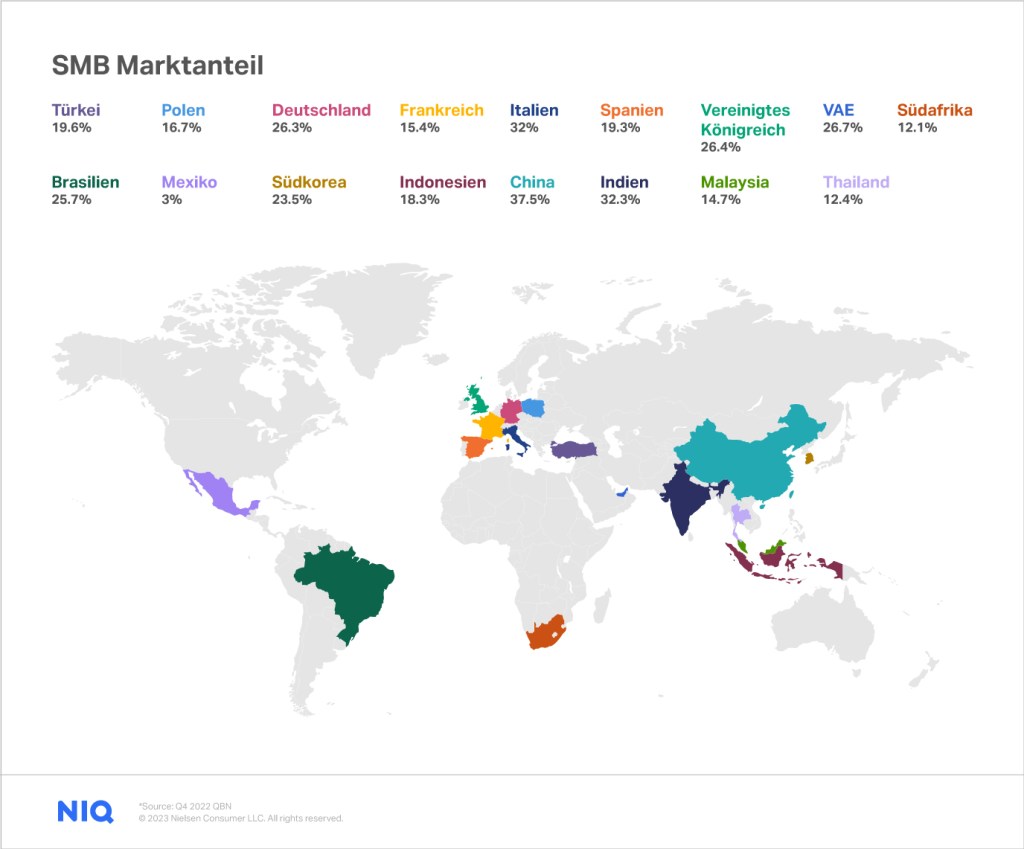Image resolution: width=1024 pixels, height=849 pixels.
Task: Click the SMB Marktanteil heading
Action: 157,66
